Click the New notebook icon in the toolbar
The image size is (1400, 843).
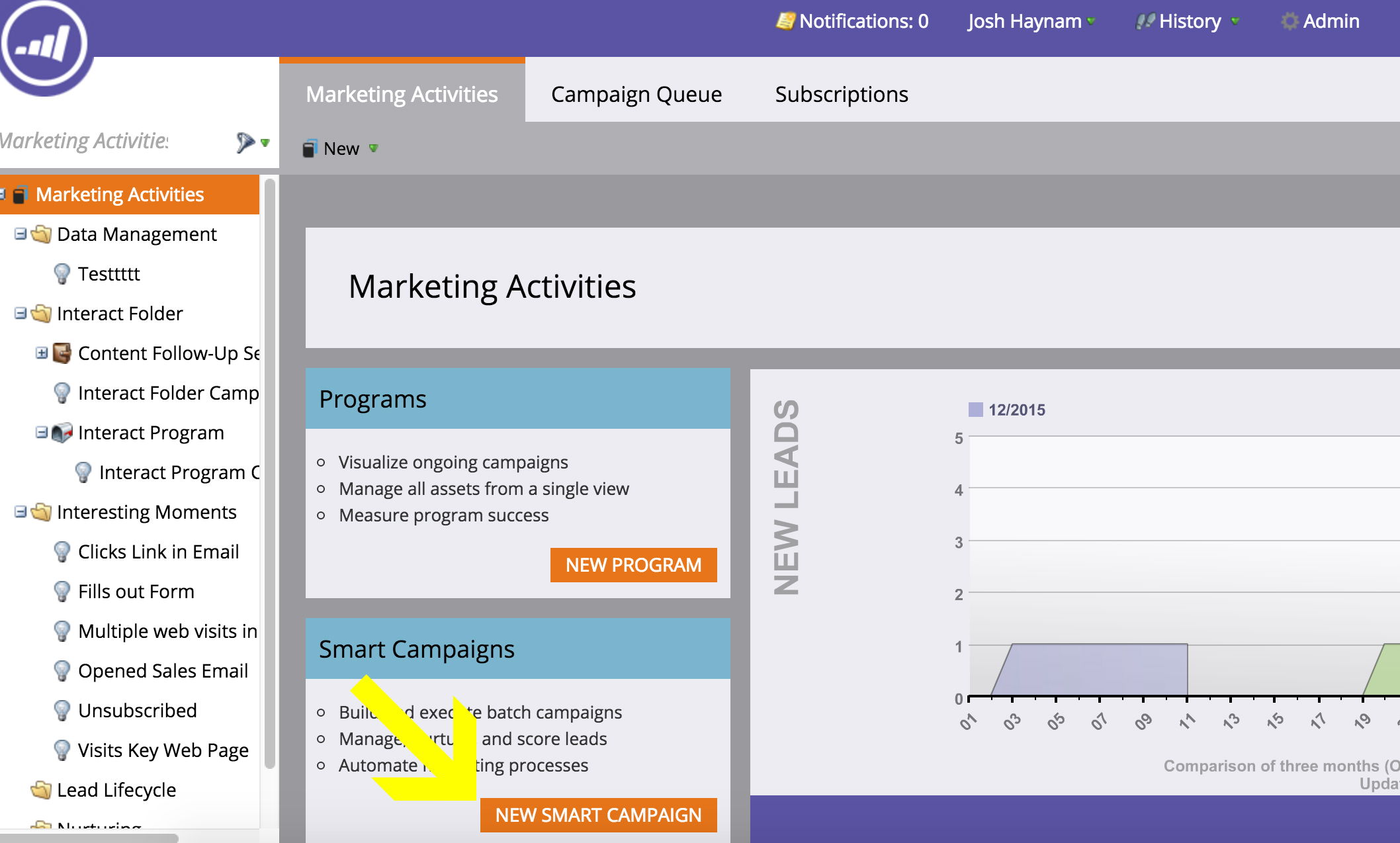(x=309, y=148)
